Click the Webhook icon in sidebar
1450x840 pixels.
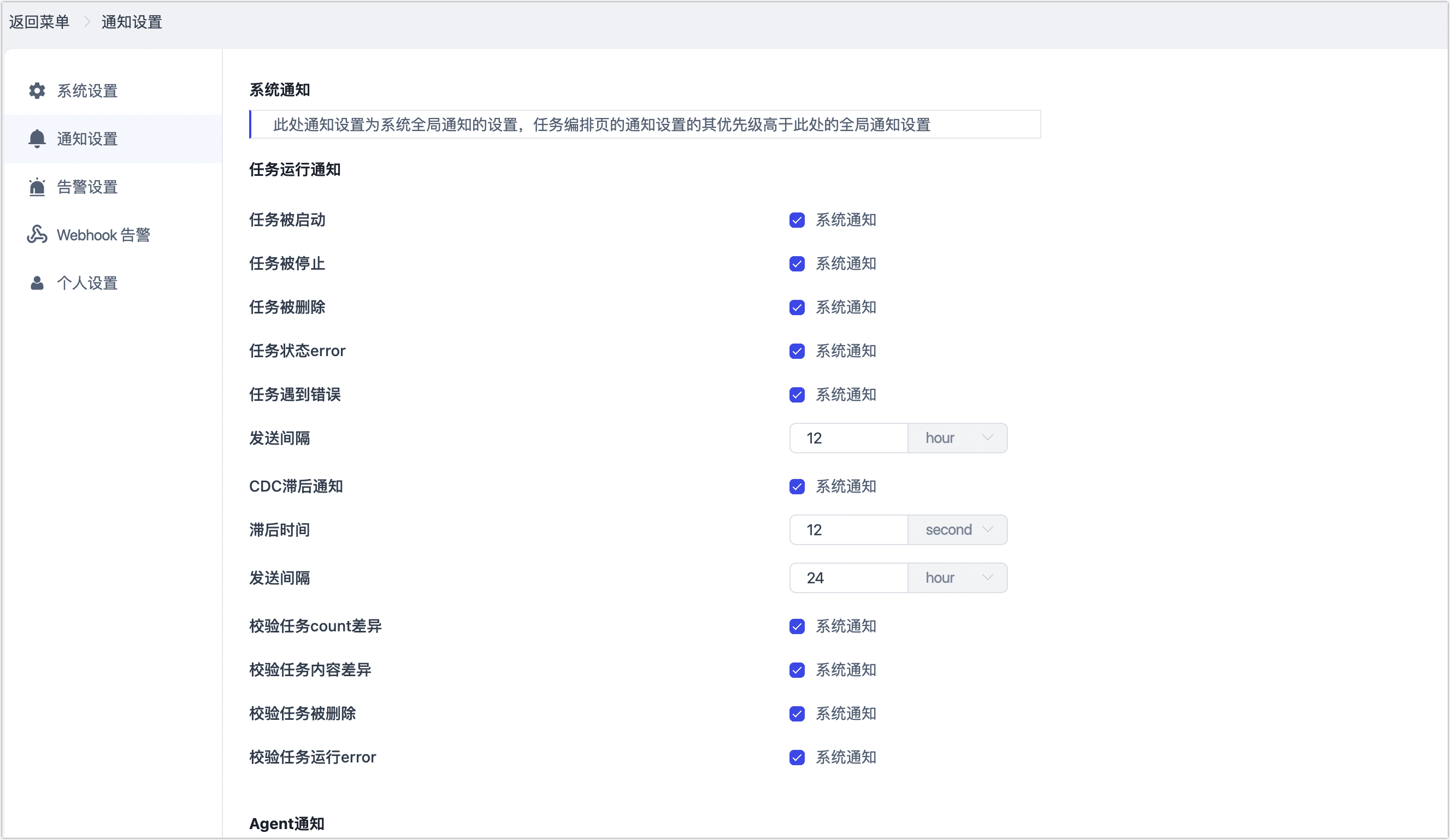[x=37, y=235]
